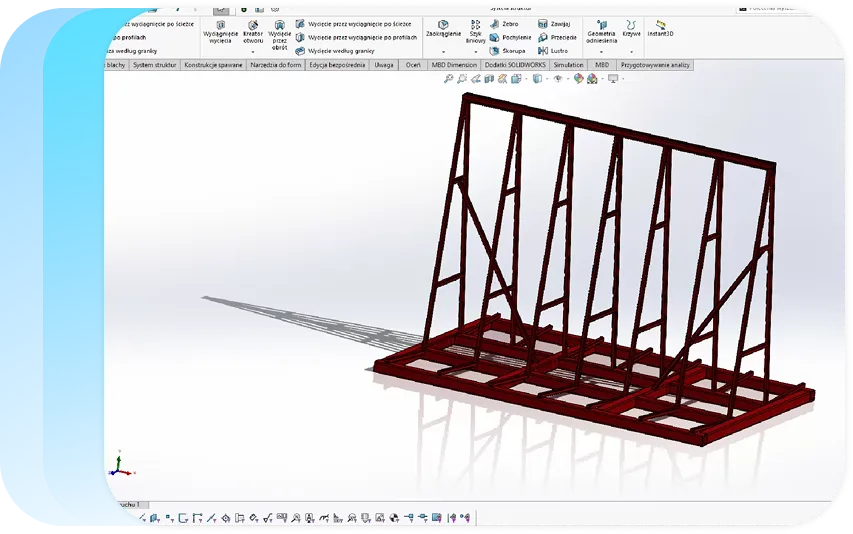Click the Zoom to Area icon

(x=462, y=79)
